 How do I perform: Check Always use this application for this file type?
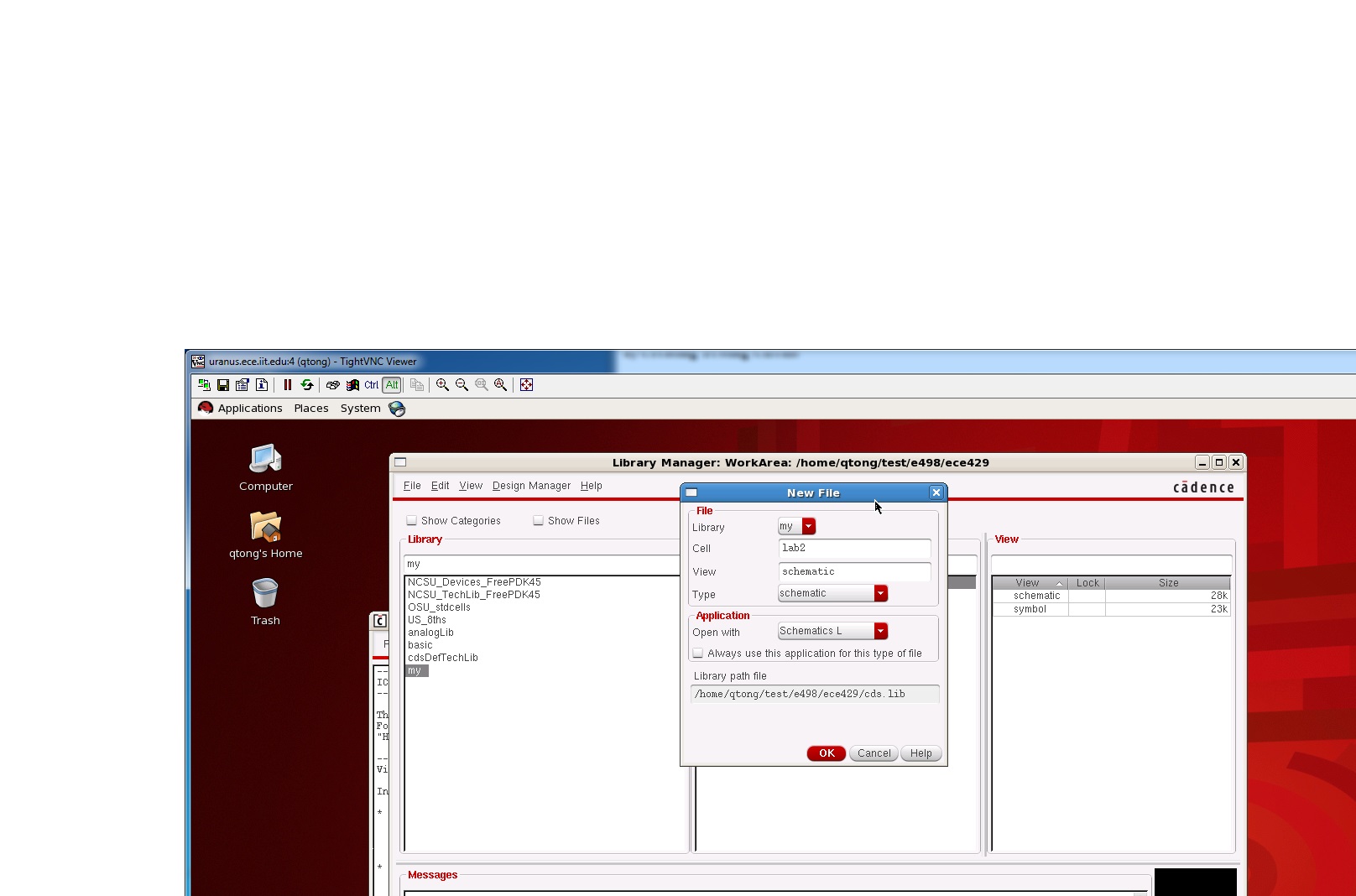698,653
